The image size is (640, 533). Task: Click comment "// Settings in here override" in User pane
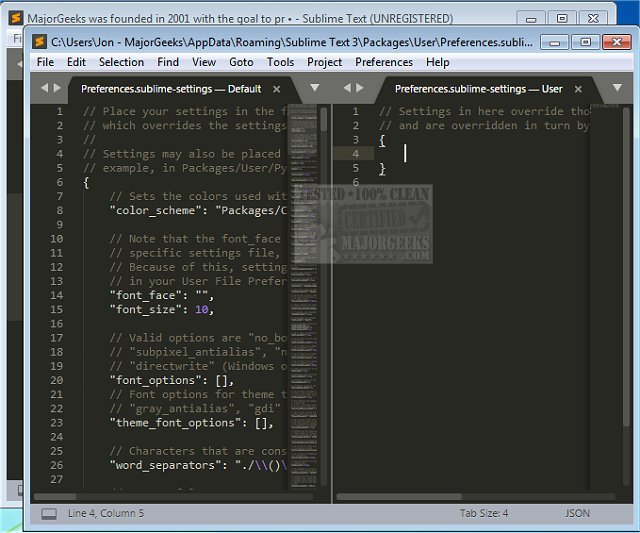coord(471,111)
